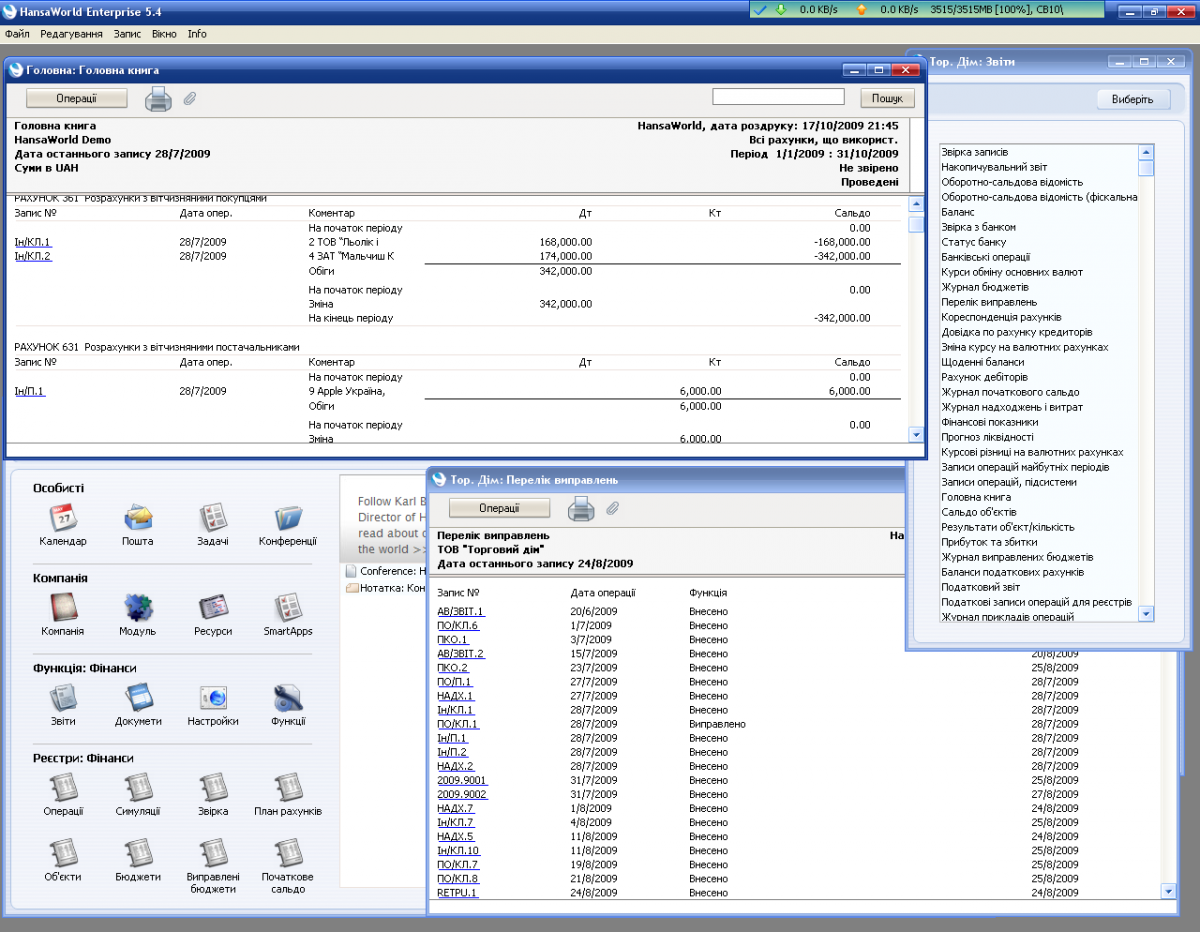Click the Пошук search button
1200x932 pixels.
point(887,98)
